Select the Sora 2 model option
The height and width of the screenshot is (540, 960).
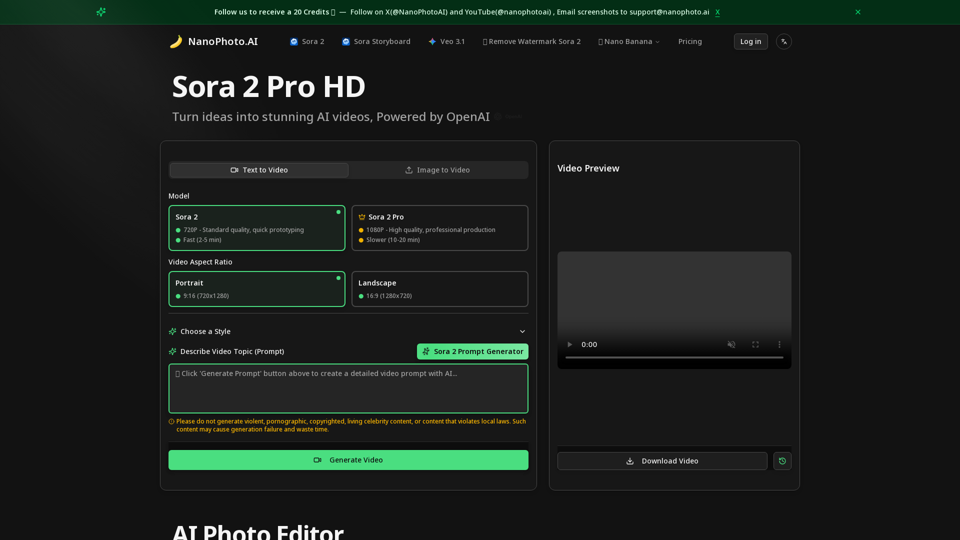(257, 228)
